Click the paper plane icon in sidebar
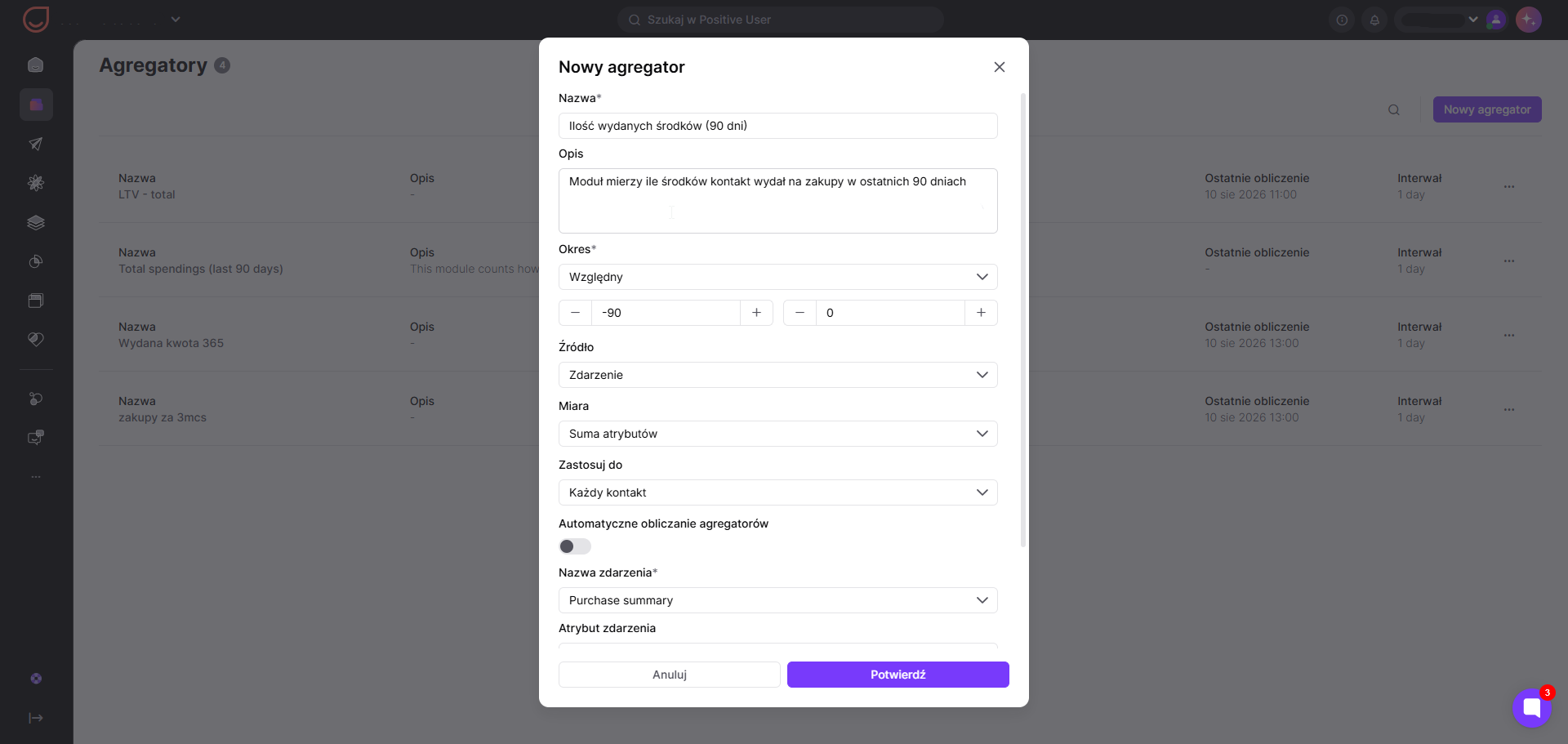This screenshot has height=744, width=1568. (x=36, y=144)
